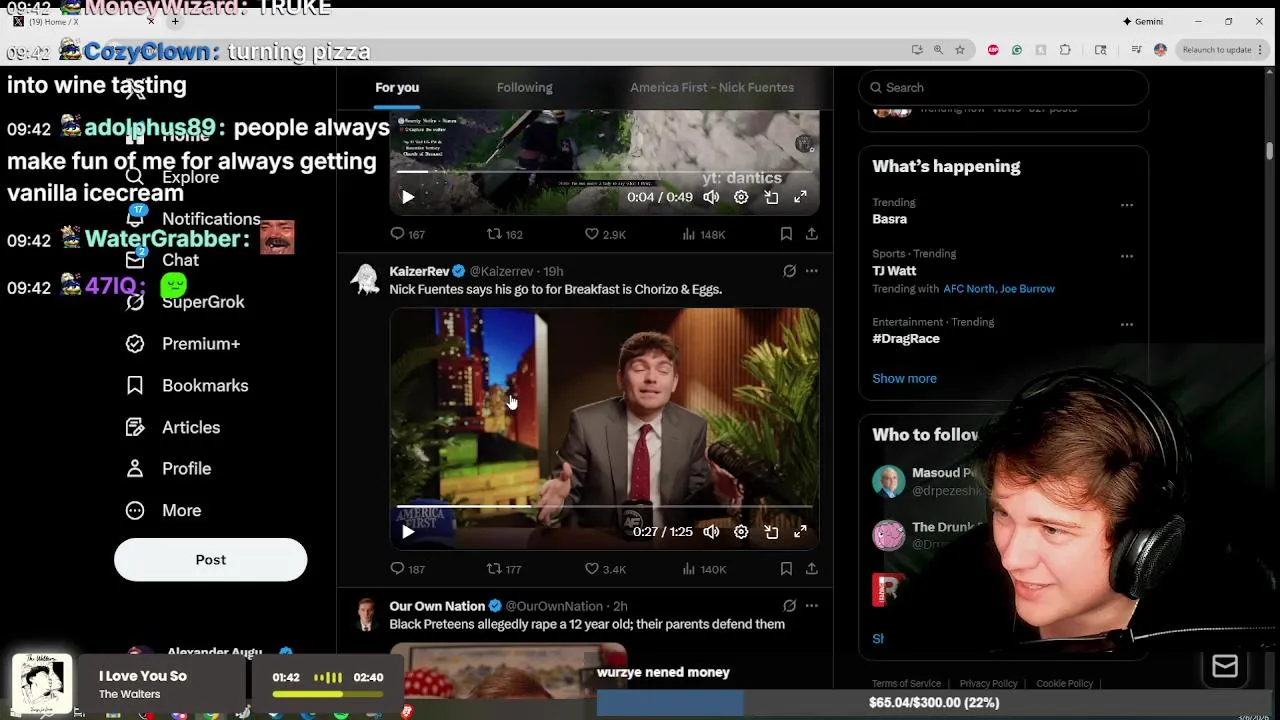View analytics showing 148K views
The height and width of the screenshot is (720, 1280).
[703, 234]
